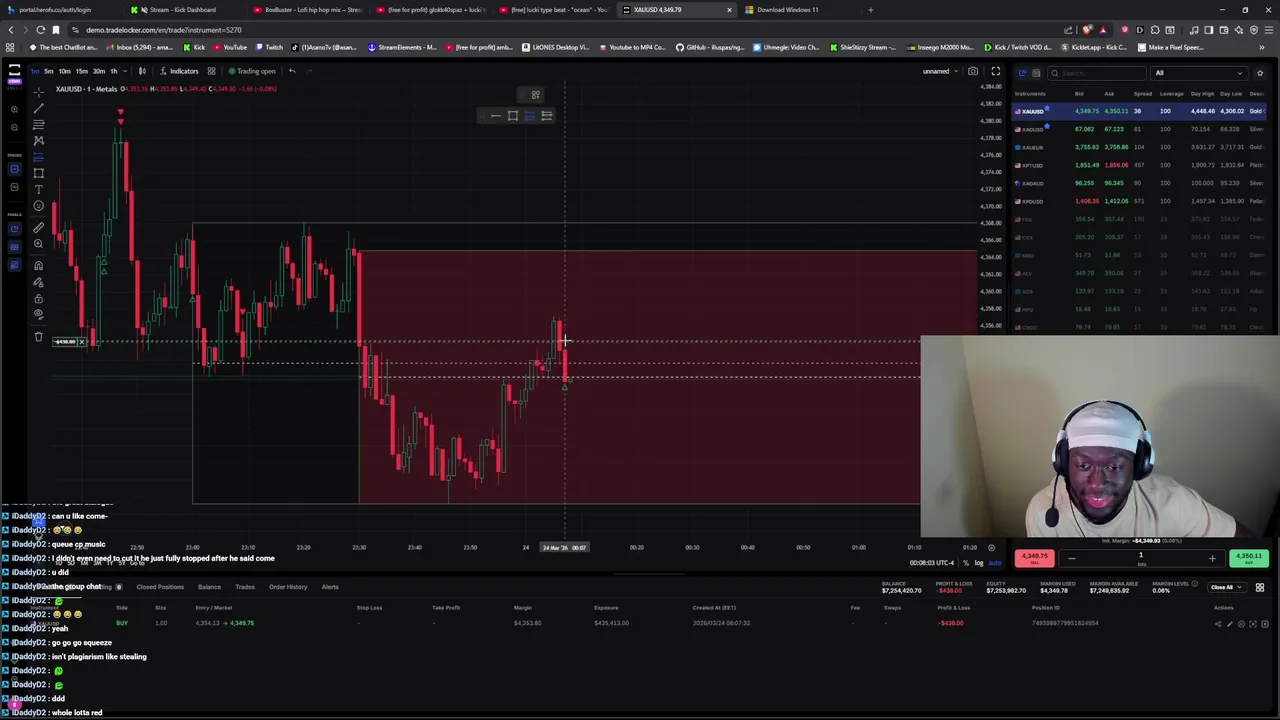Screen dimensions: 1280x720
Task: Expand the timeframe dropdown arrow
Action: coord(125,71)
